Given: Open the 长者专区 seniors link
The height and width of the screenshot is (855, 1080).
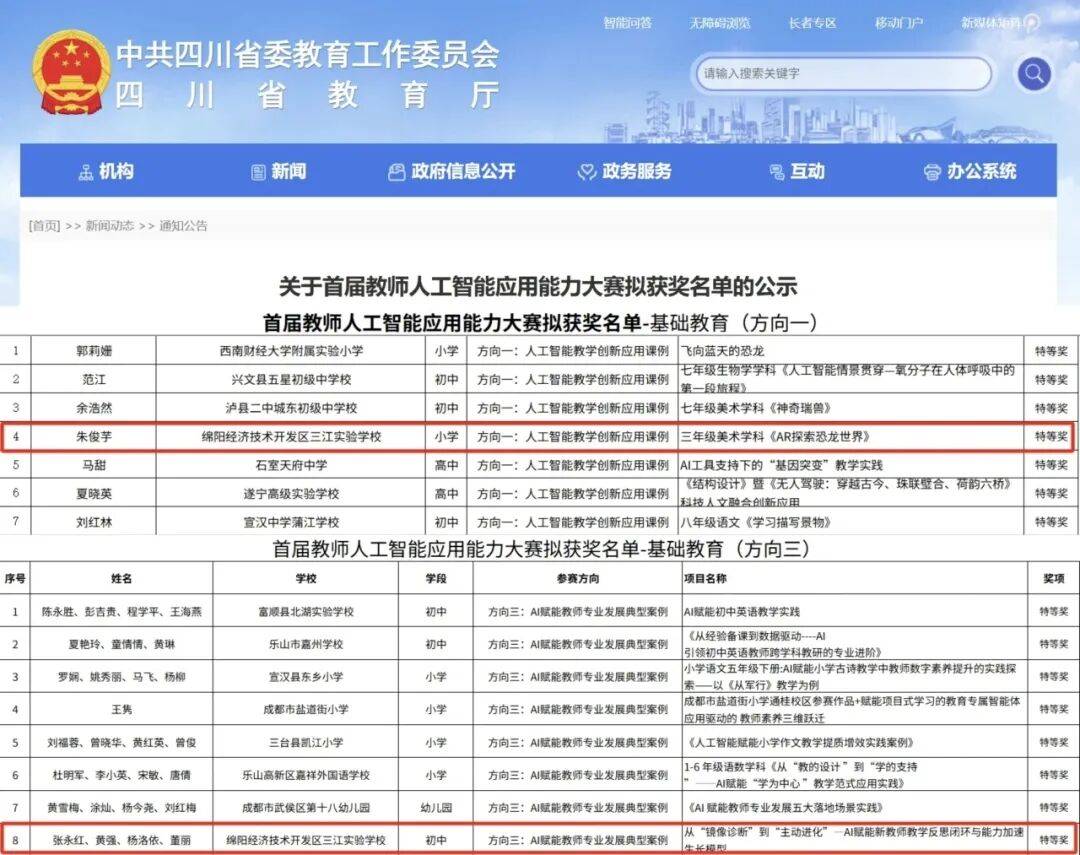Looking at the screenshot, I should 811,23.
